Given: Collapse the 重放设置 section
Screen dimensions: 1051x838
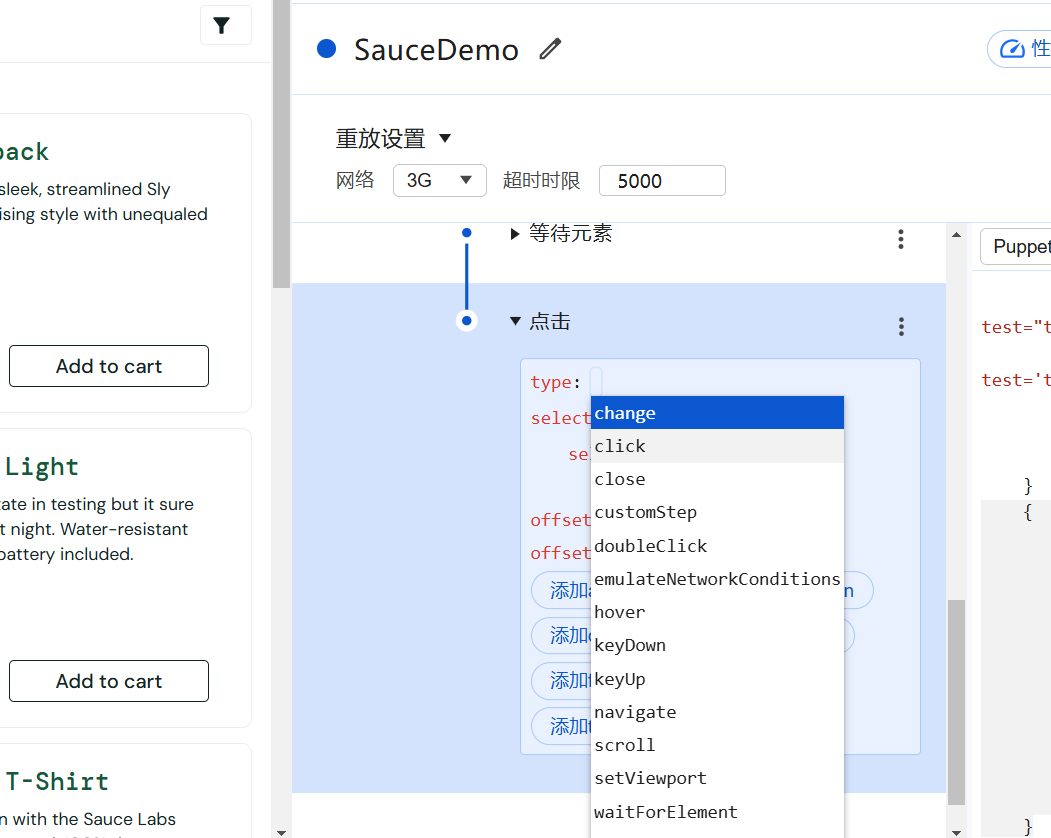Looking at the screenshot, I should click(x=445, y=139).
